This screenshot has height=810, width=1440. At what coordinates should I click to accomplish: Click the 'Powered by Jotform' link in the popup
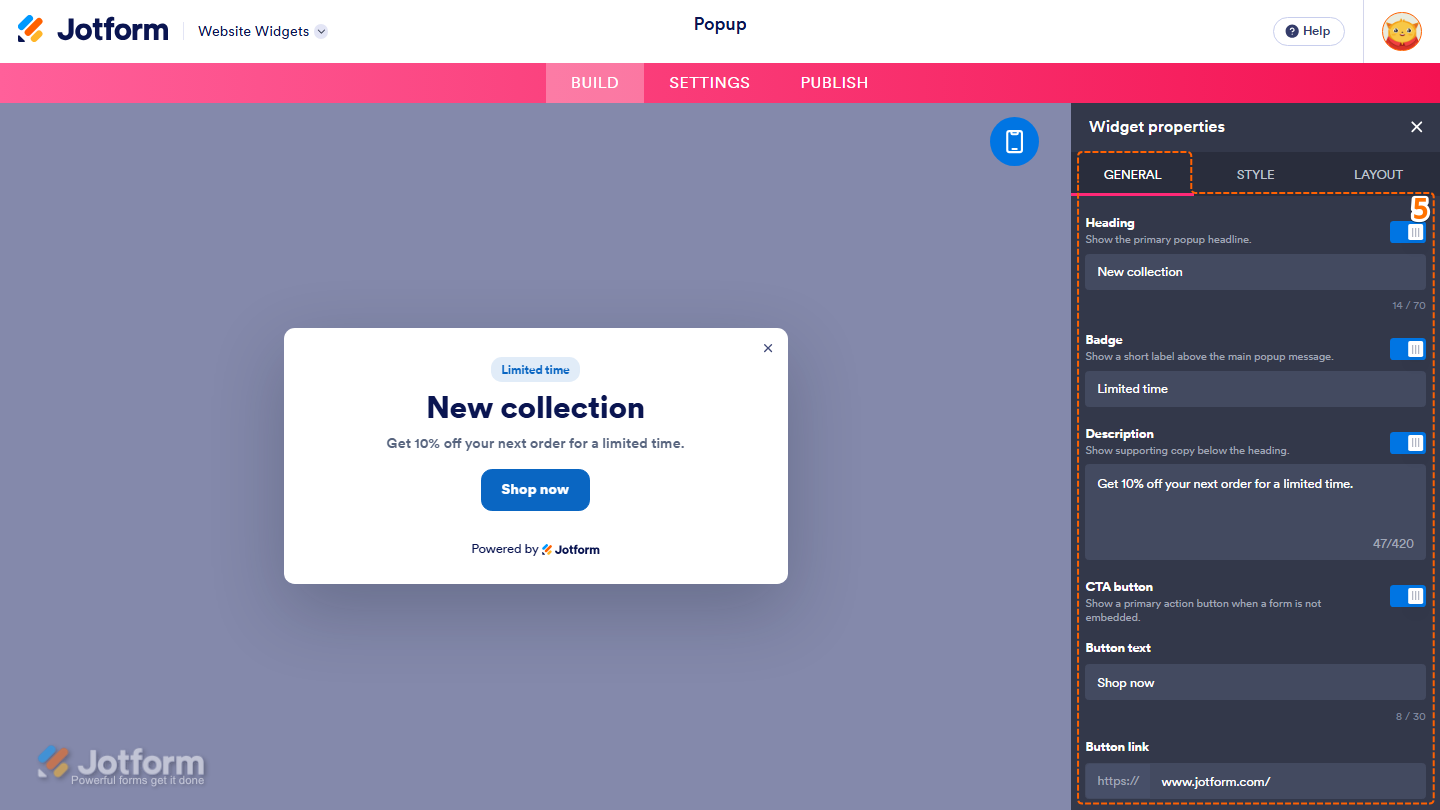click(535, 549)
